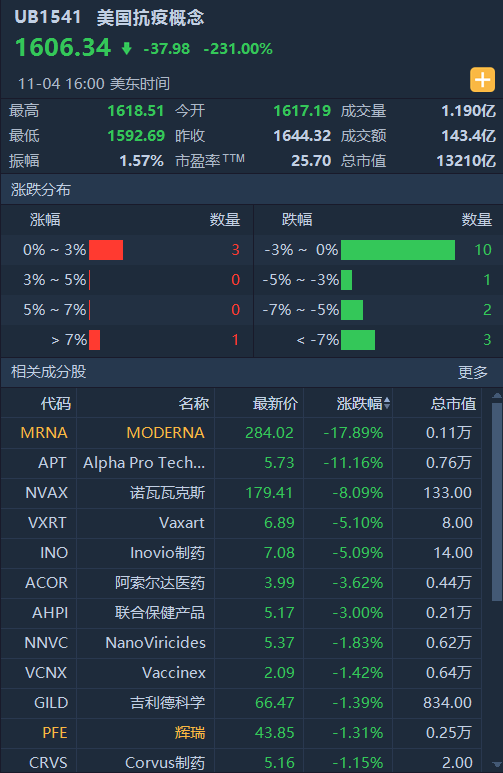This screenshot has height=773, width=503.
Task: Open 更多 to view more constituent stocks
Action: [x=472, y=372]
